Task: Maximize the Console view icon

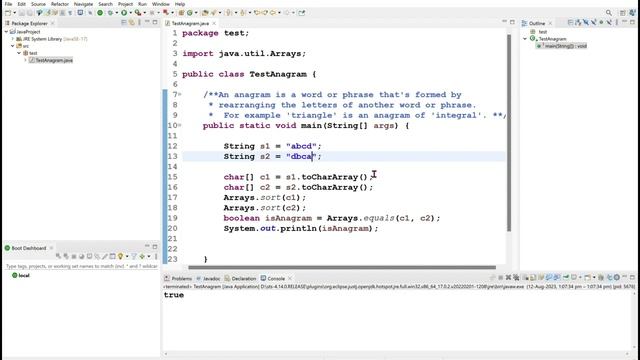Action: [x=632, y=277]
